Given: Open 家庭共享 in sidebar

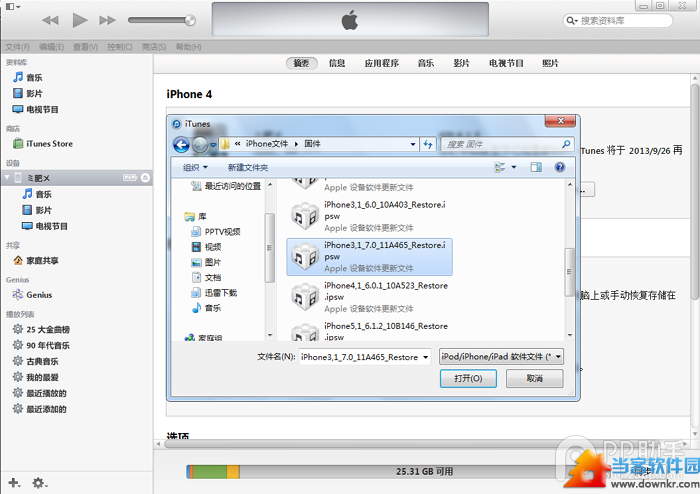Looking at the screenshot, I should pos(36,260).
